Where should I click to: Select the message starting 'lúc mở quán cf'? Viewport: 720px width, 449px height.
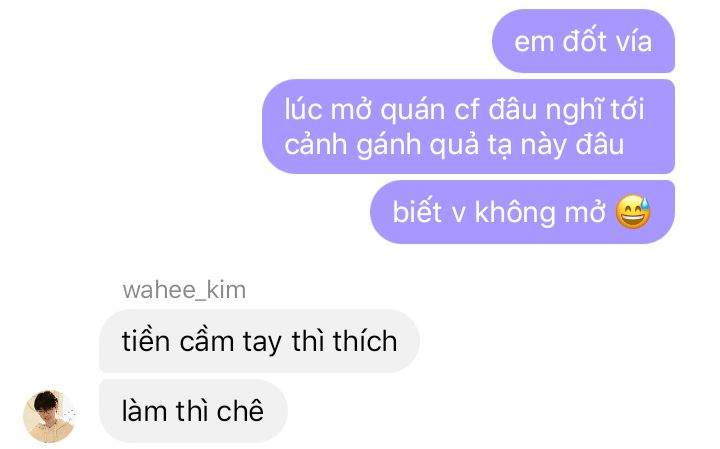468,126
